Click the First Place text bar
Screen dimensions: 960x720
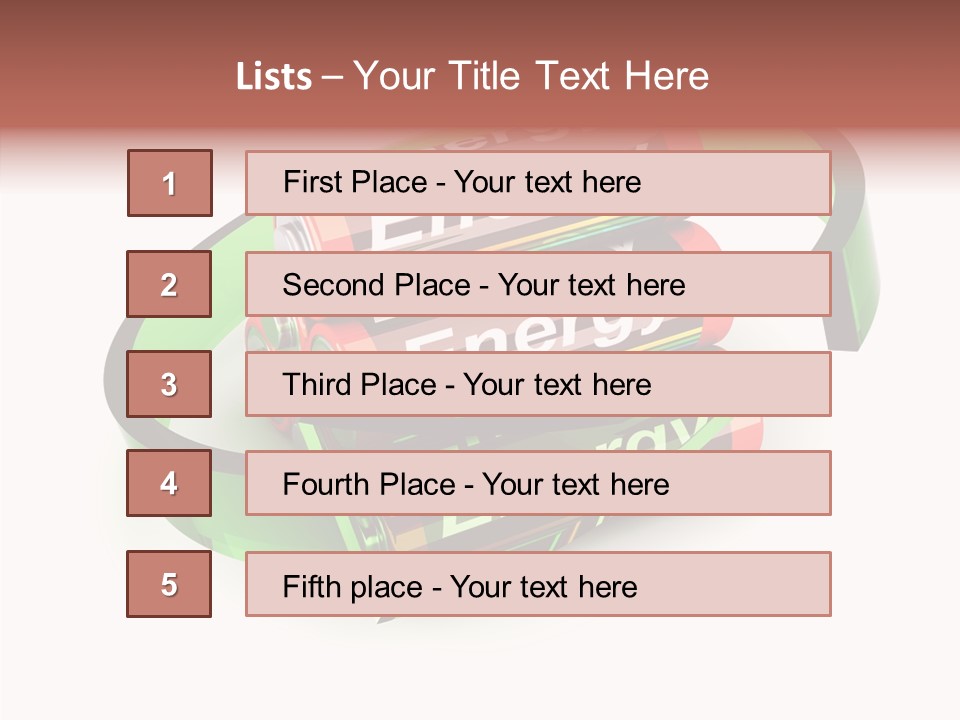point(538,183)
